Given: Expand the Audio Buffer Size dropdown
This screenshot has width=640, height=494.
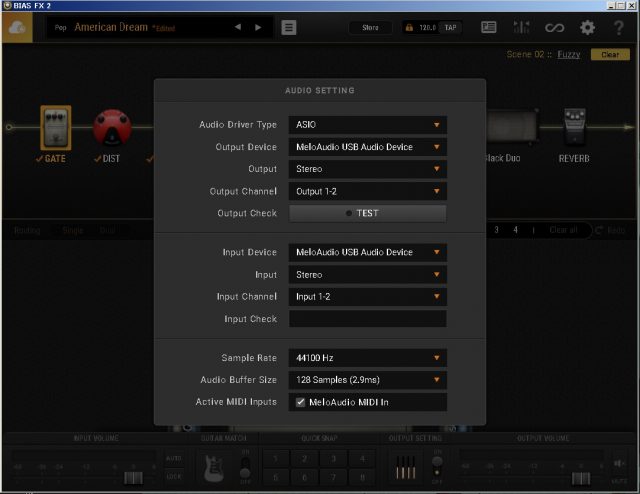Looking at the screenshot, I should pyautogui.click(x=367, y=380).
